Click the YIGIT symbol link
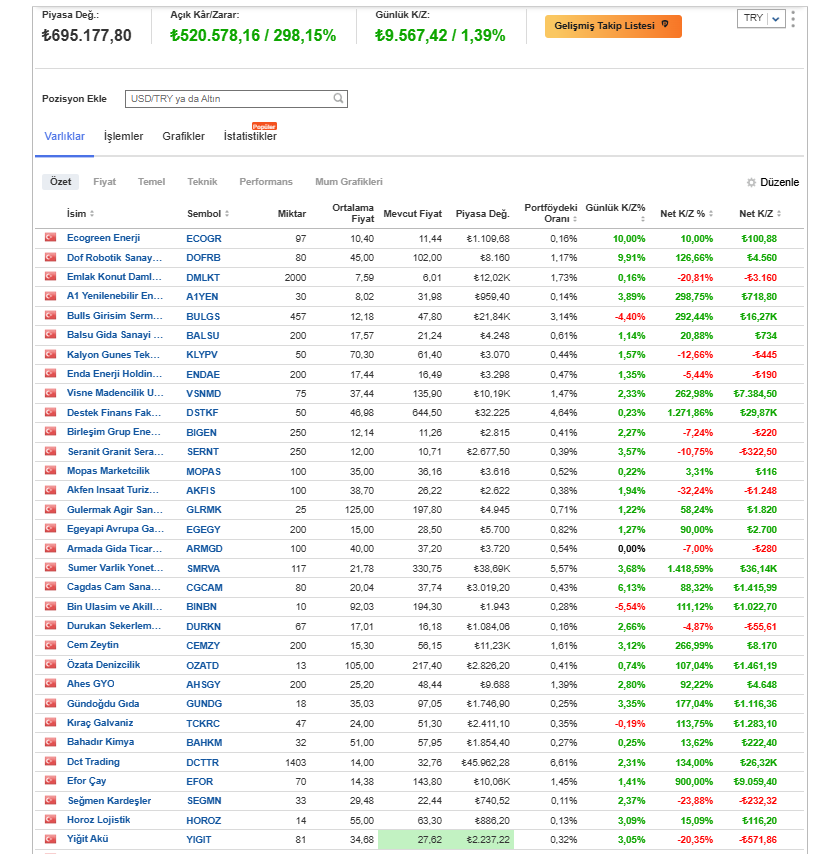Viewport: 822px width, 854px height. pyautogui.click(x=199, y=840)
